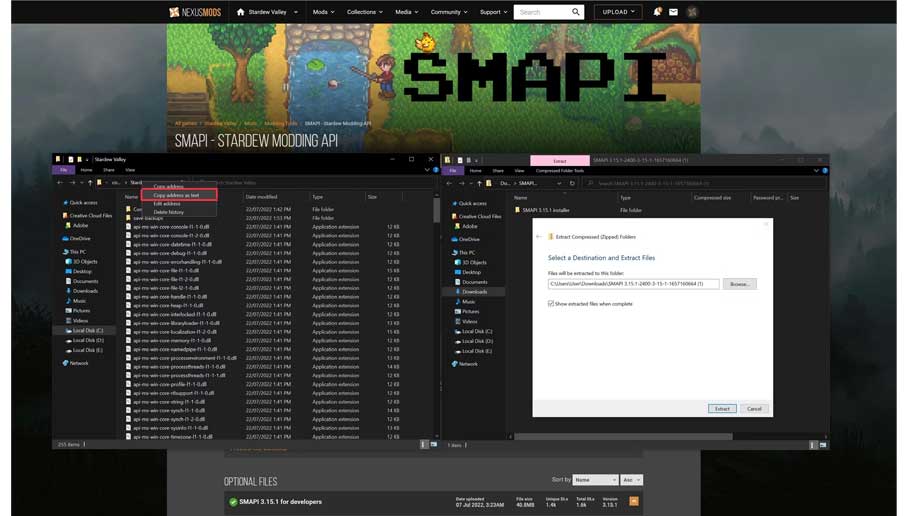Select Quick access in Stardew Valley window

coord(83,203)
